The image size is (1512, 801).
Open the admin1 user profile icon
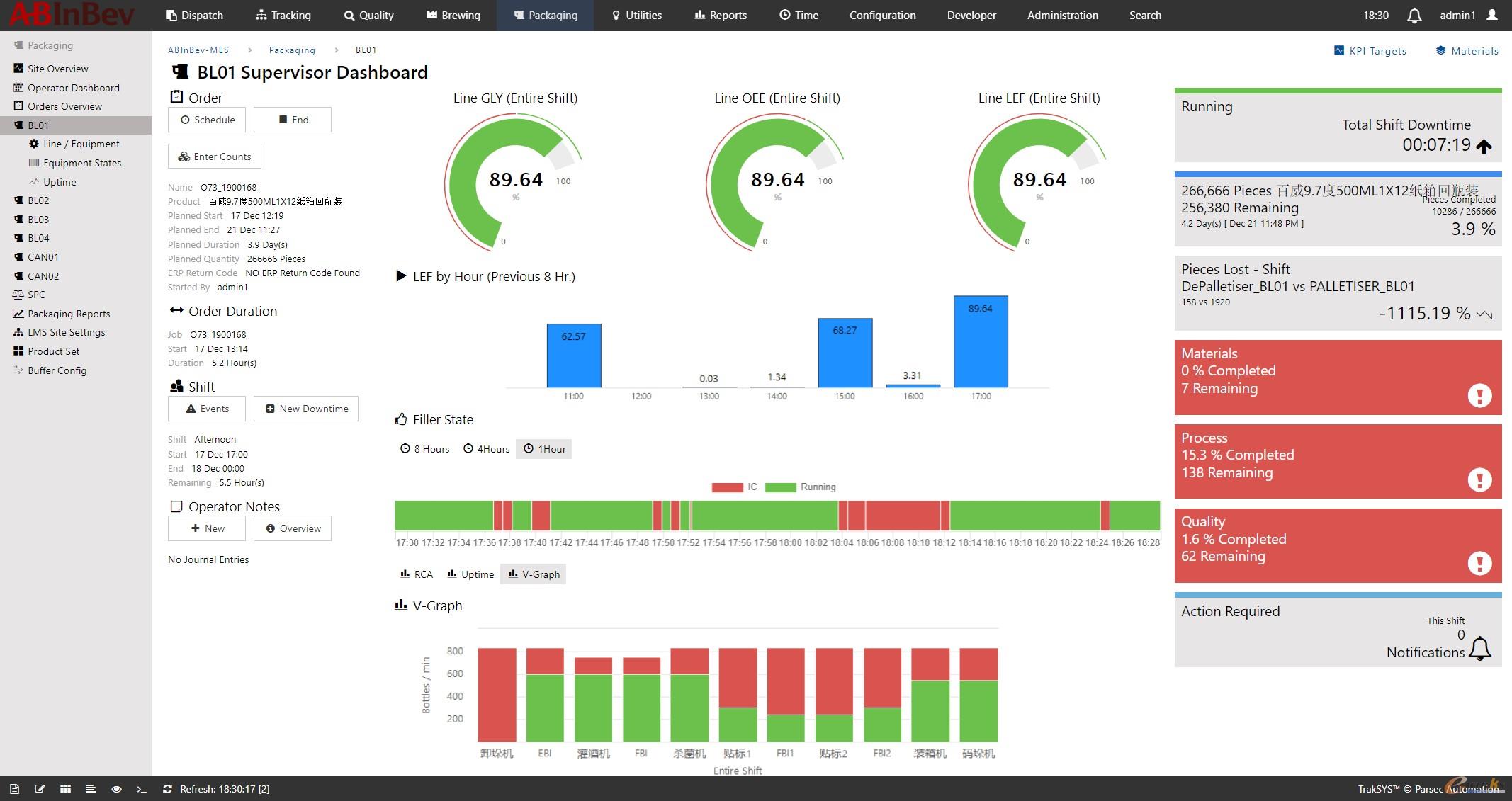[x=1491, y=15]
